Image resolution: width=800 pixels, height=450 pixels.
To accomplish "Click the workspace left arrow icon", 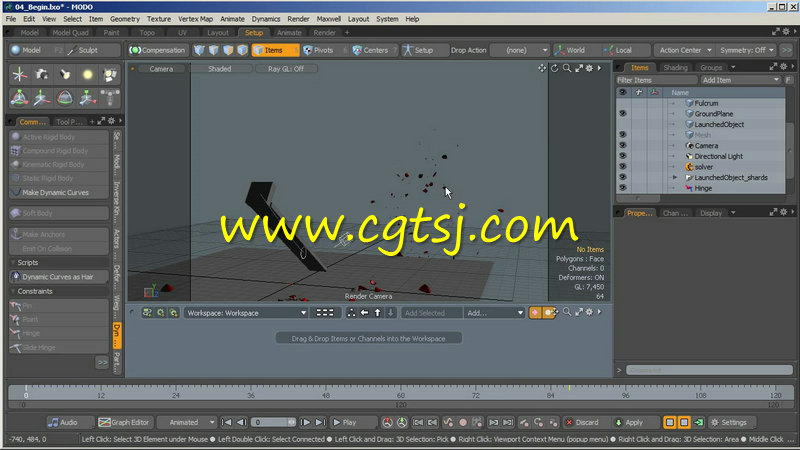I will [364, 313].
